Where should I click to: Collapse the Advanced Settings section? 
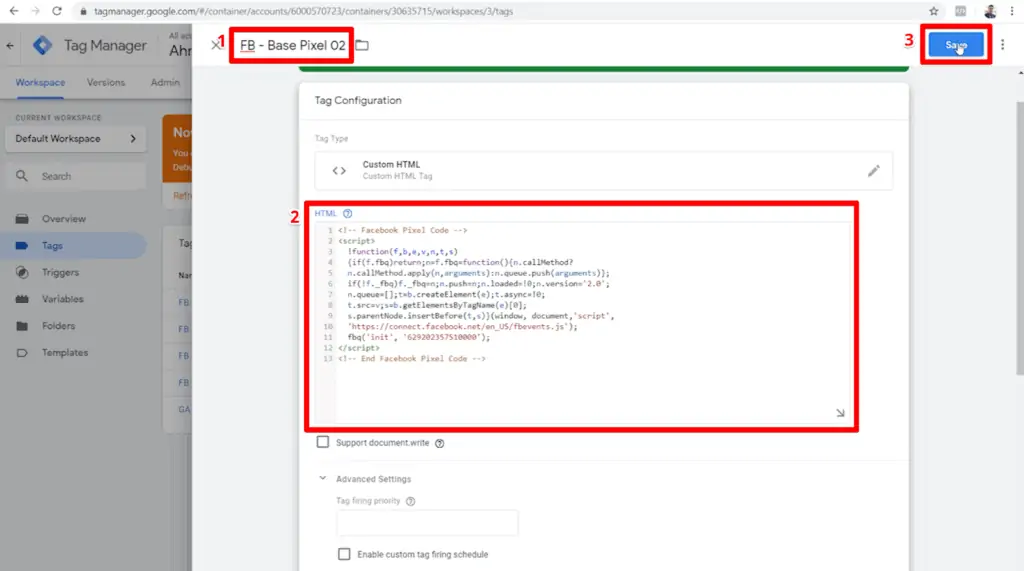coord(323,478)
